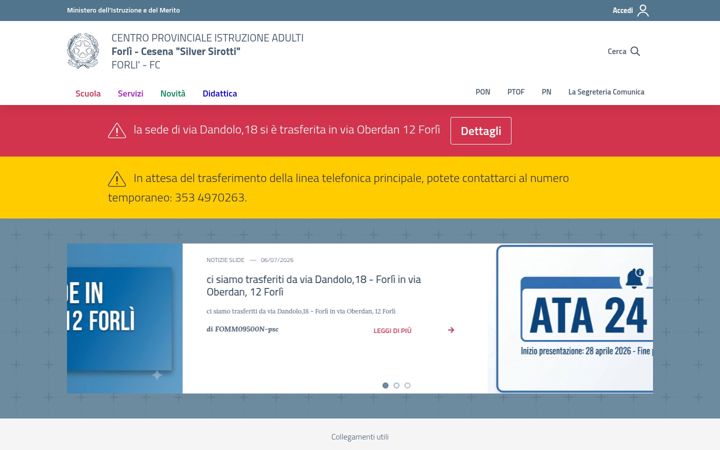Viewport: 720px width, 450px height.
Task: Open the Ministero dell'Istruzione e del Merito link
Action: pyautogui.click(x=123, y=10)
